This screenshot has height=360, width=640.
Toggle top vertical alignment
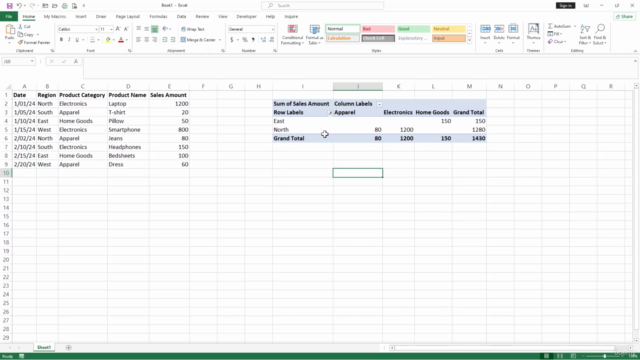138,29
